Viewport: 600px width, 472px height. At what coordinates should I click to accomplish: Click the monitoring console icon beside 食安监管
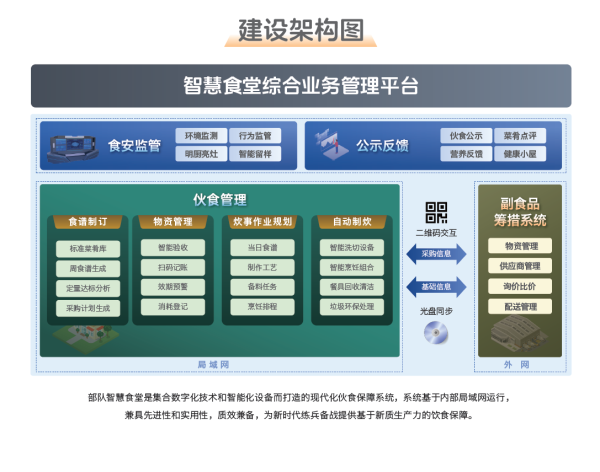tap(73, 148)
